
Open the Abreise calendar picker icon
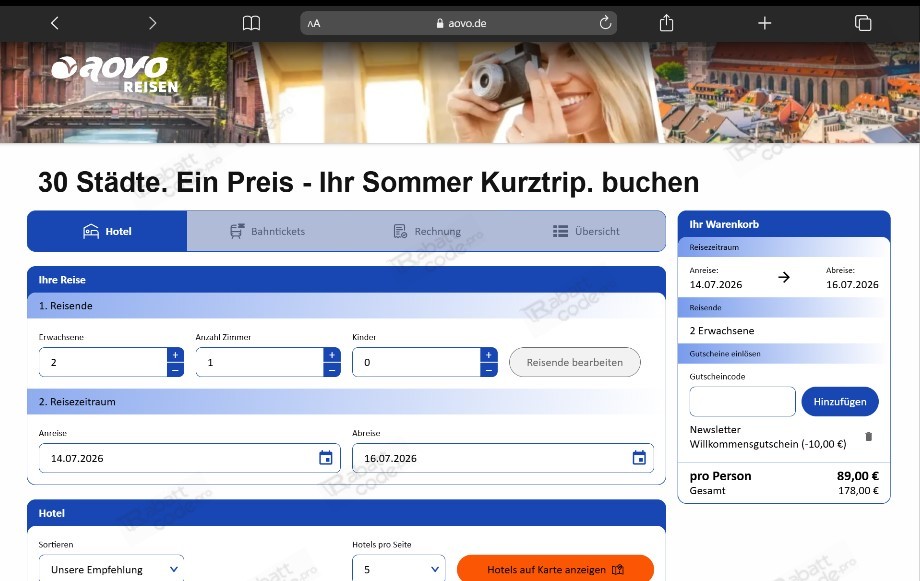[x=639, y=458]
